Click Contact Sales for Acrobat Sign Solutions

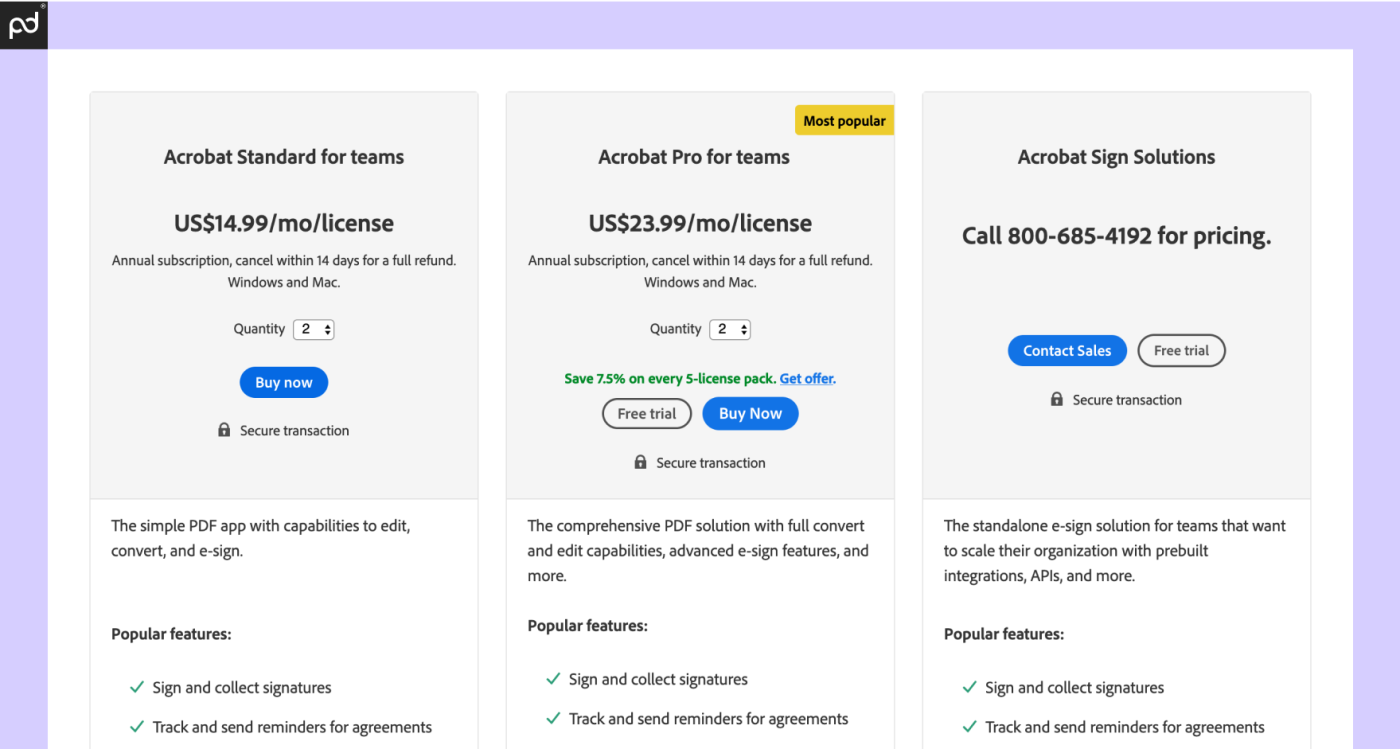[x=1067, y=350]
